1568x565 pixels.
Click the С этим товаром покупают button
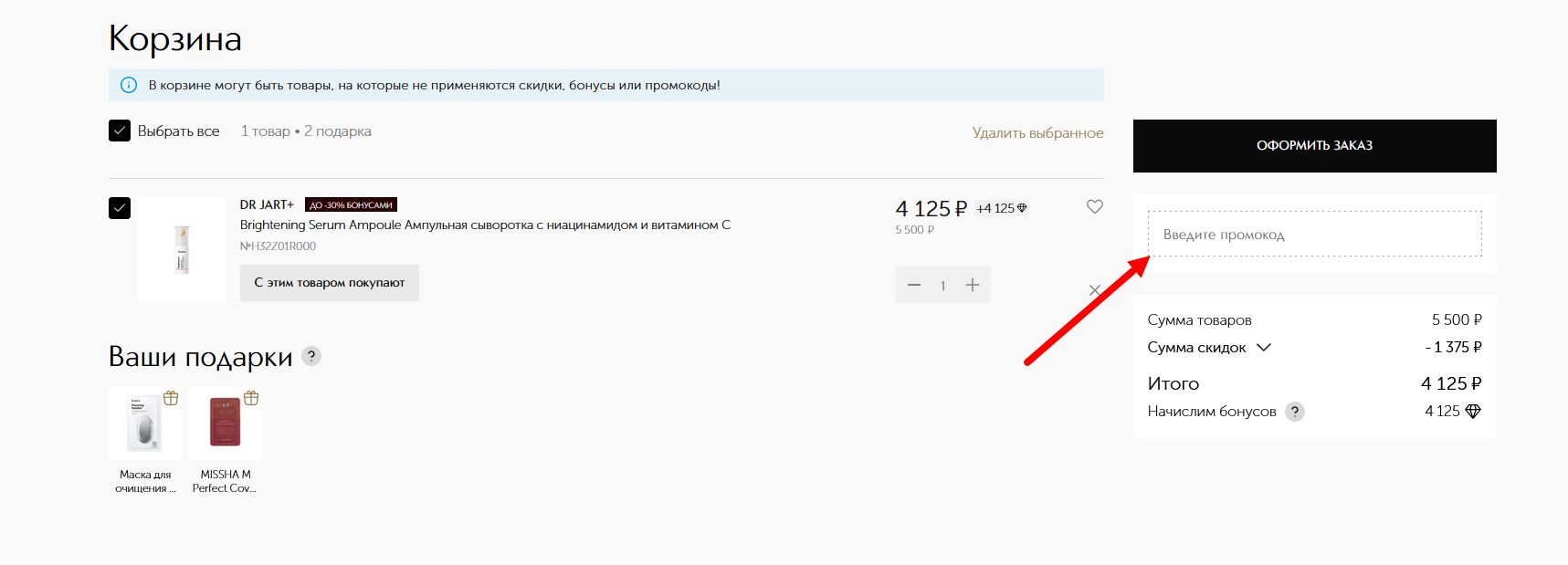click(330, 283)
